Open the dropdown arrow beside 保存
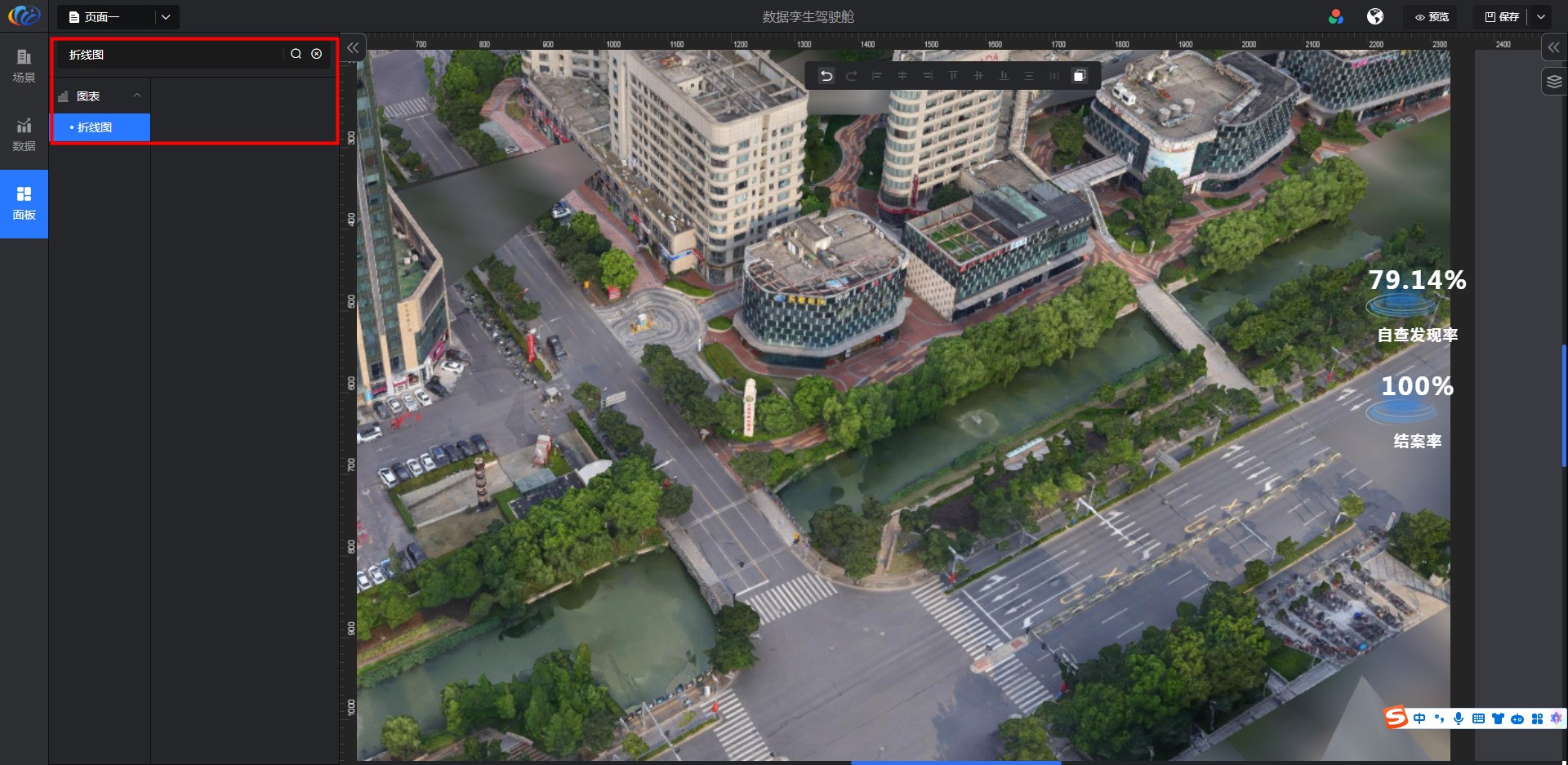 (1541, 17)
